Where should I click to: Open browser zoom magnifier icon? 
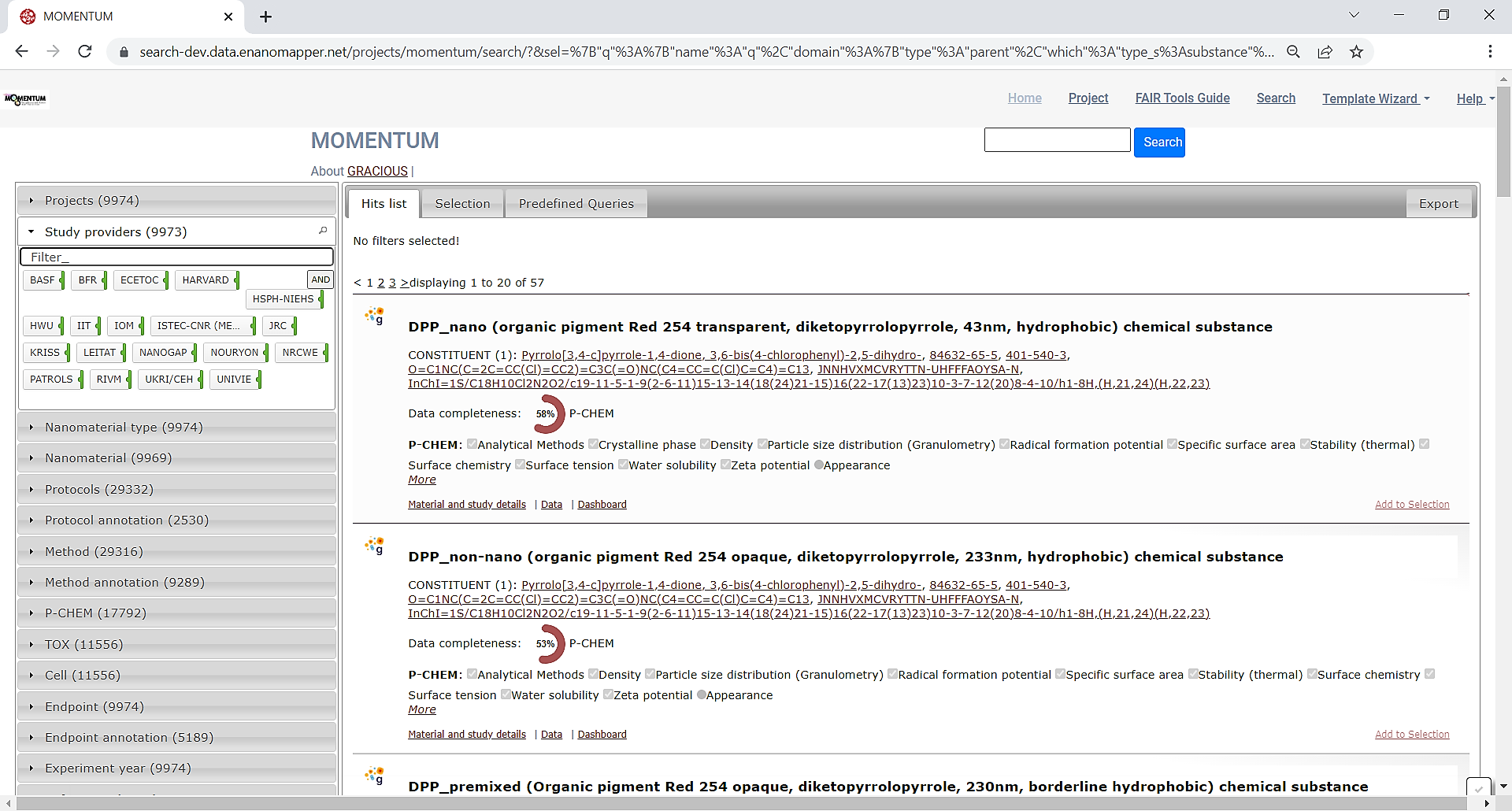point(1293,52)
